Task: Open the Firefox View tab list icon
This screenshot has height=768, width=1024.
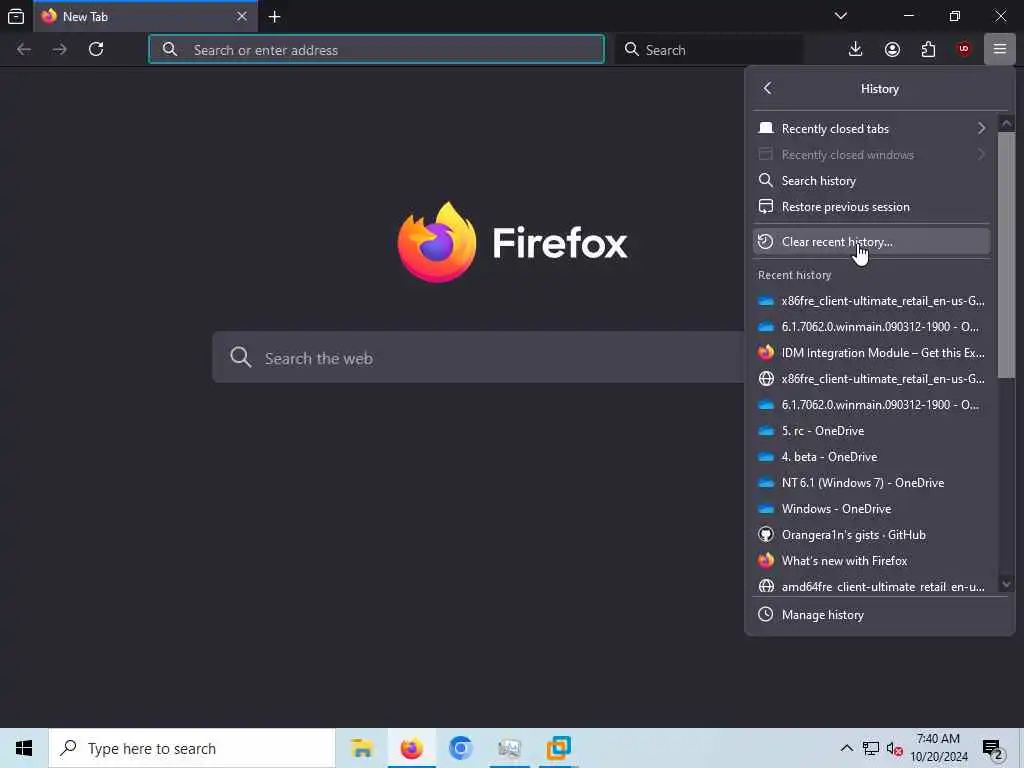Action: pyautogui.click(x=16, y=16)
